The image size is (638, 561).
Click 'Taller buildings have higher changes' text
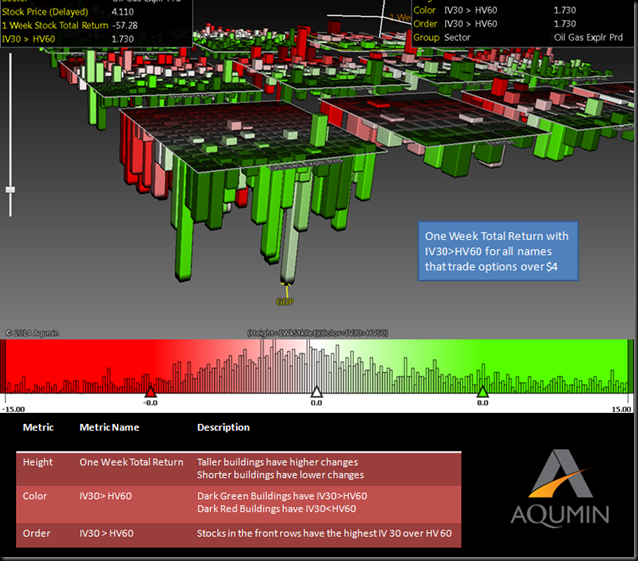(277, 462)
